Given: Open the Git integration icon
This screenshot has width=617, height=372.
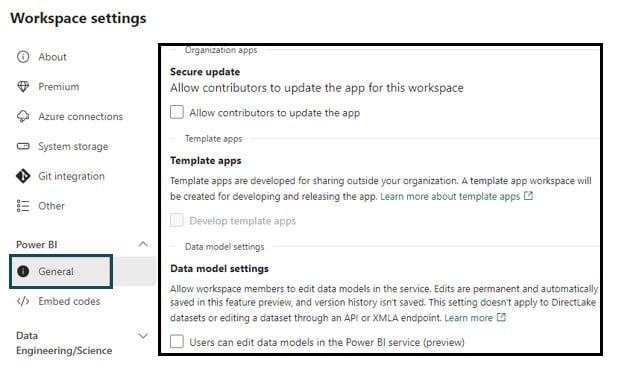Looking at the screenshot, I should pyautogui.click(x=23, y=176).
